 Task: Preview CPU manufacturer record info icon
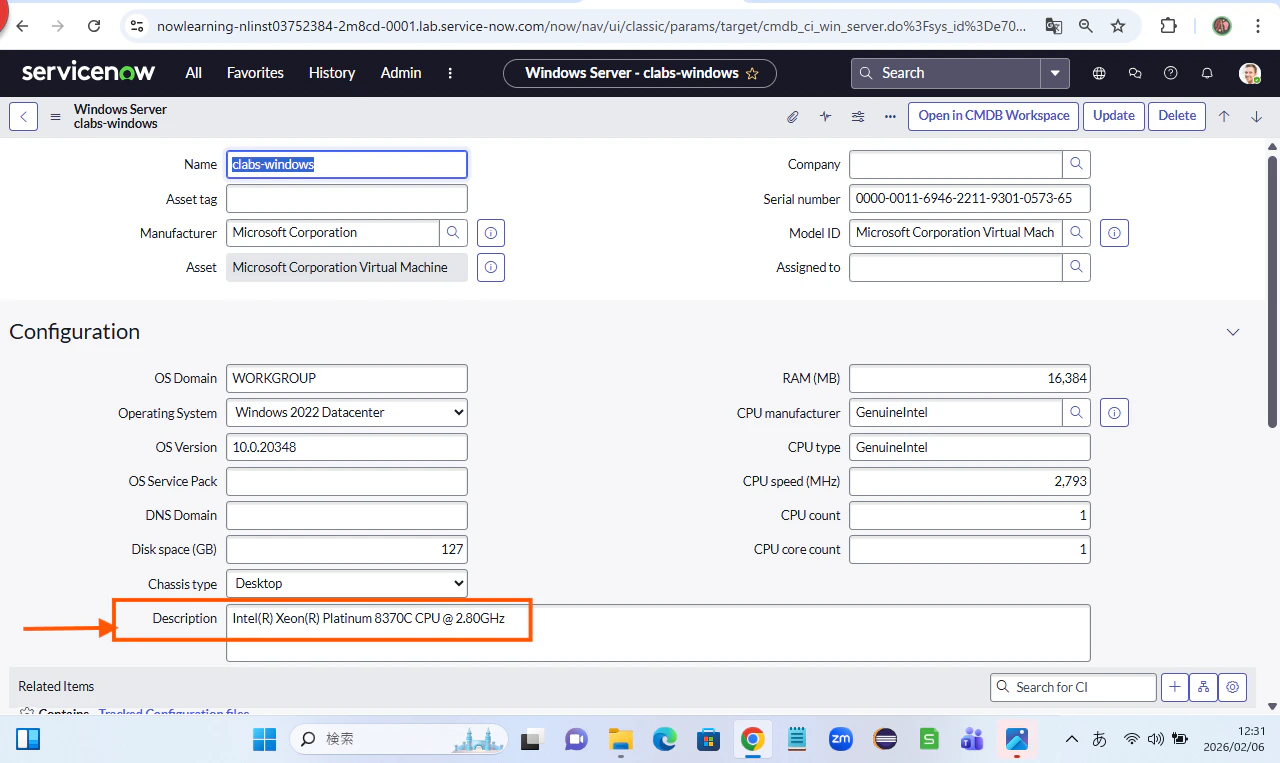[x=1115, y=412]
